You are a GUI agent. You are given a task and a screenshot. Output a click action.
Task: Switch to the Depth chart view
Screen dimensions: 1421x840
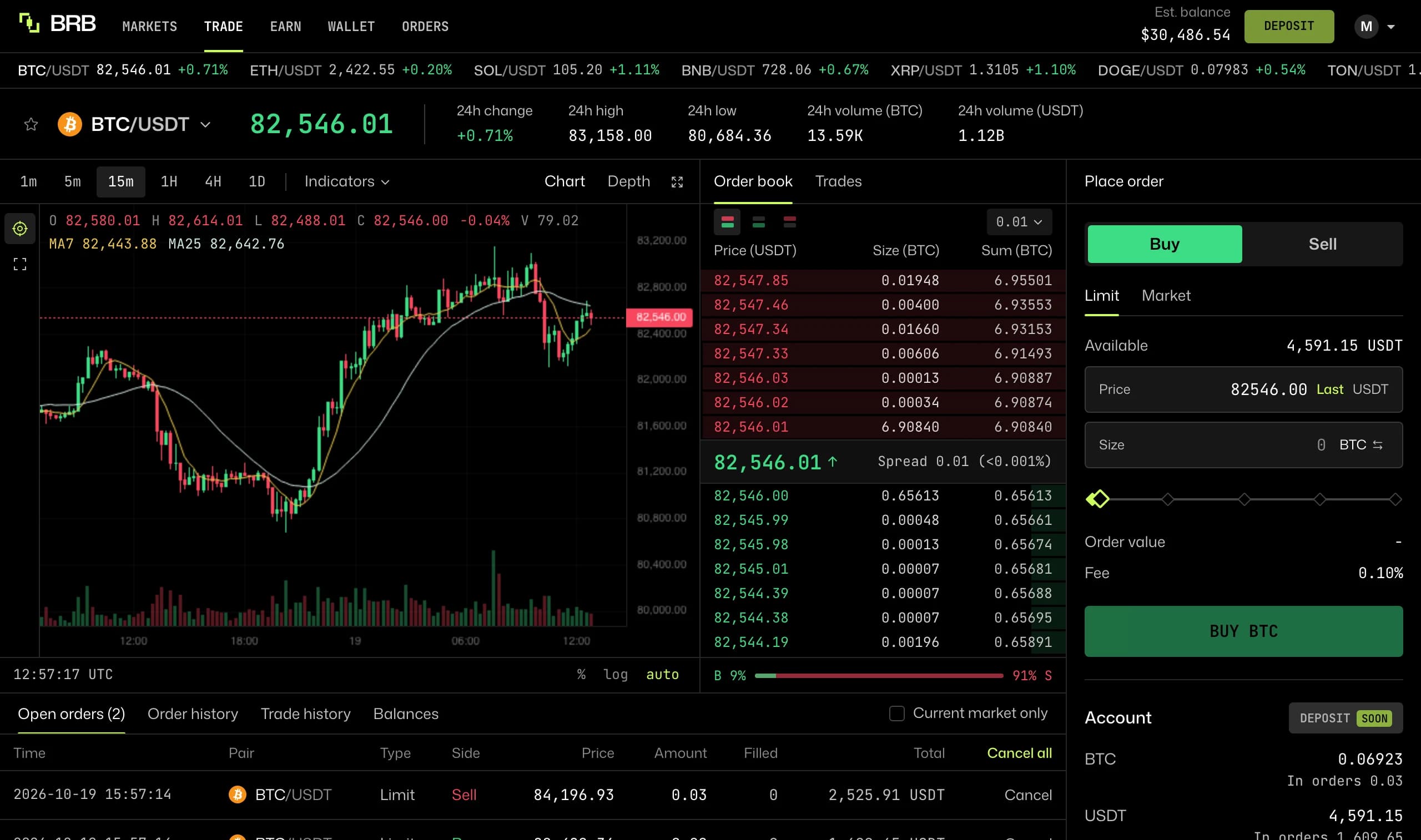point(628,181)
